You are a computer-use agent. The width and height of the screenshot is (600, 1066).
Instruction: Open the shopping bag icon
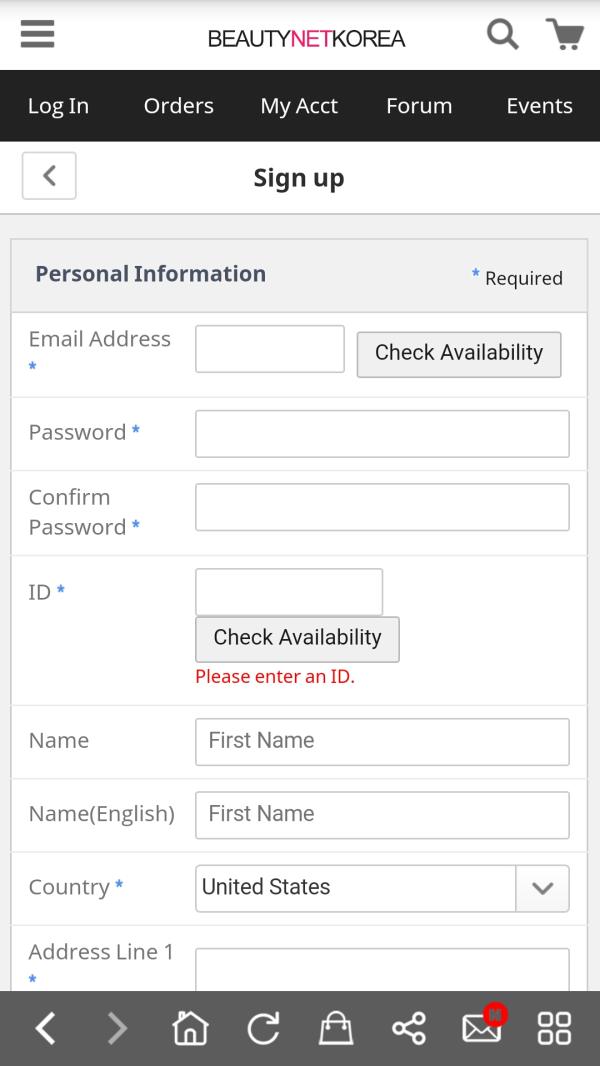pos(336,1027)
